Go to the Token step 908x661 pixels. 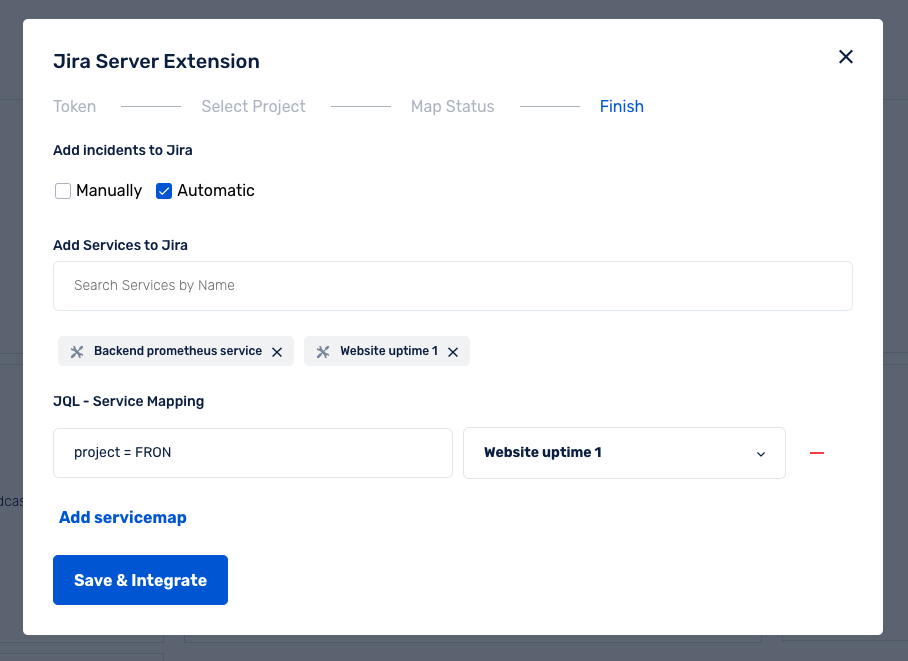tap(75, 107)
